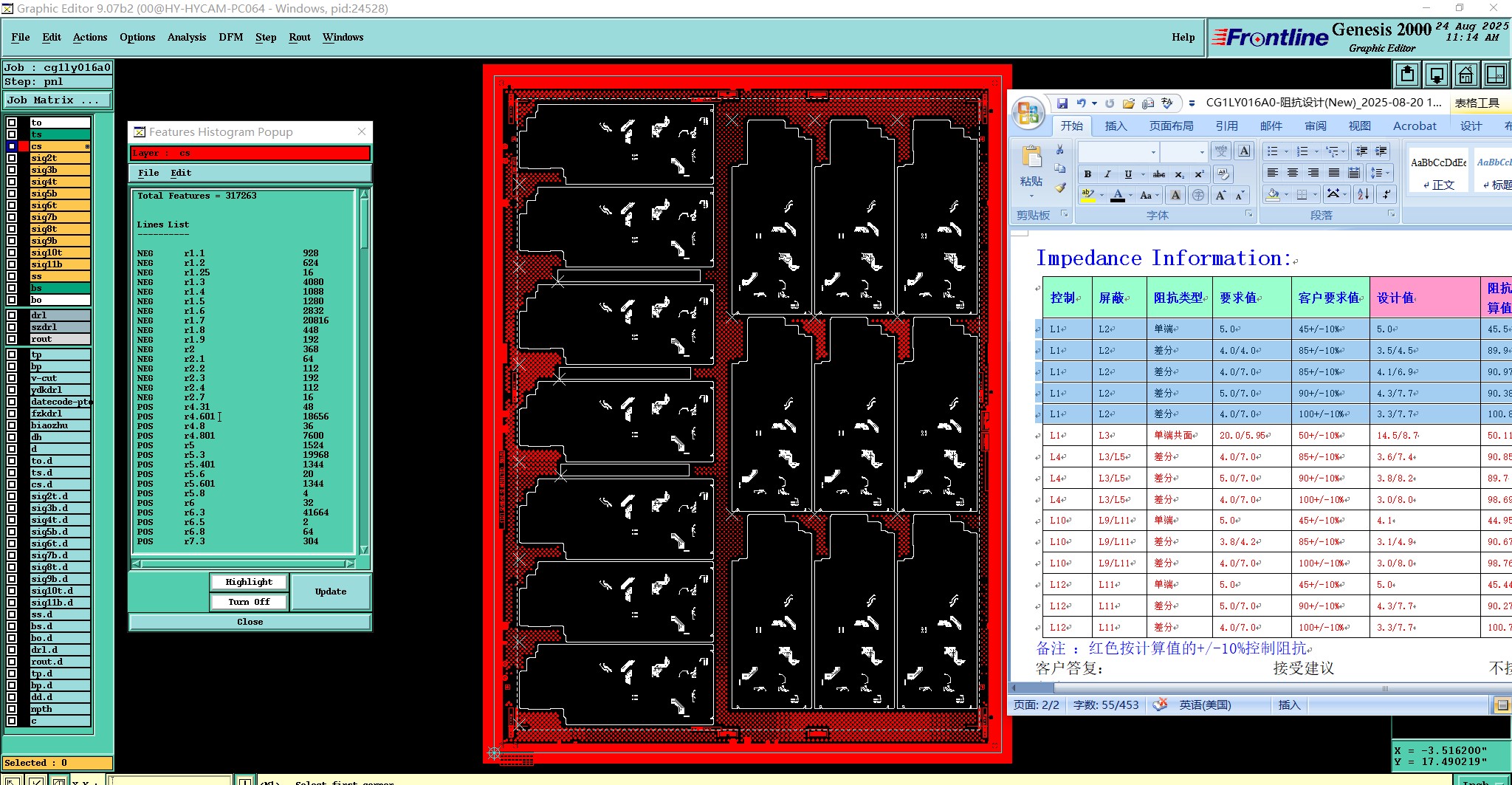
Task: Align paragraph text to the right
Action: point(1313,173)
